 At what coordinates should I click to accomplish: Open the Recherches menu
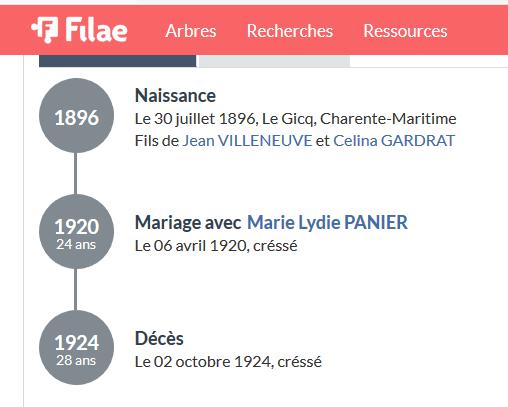(x=290, y=31)
